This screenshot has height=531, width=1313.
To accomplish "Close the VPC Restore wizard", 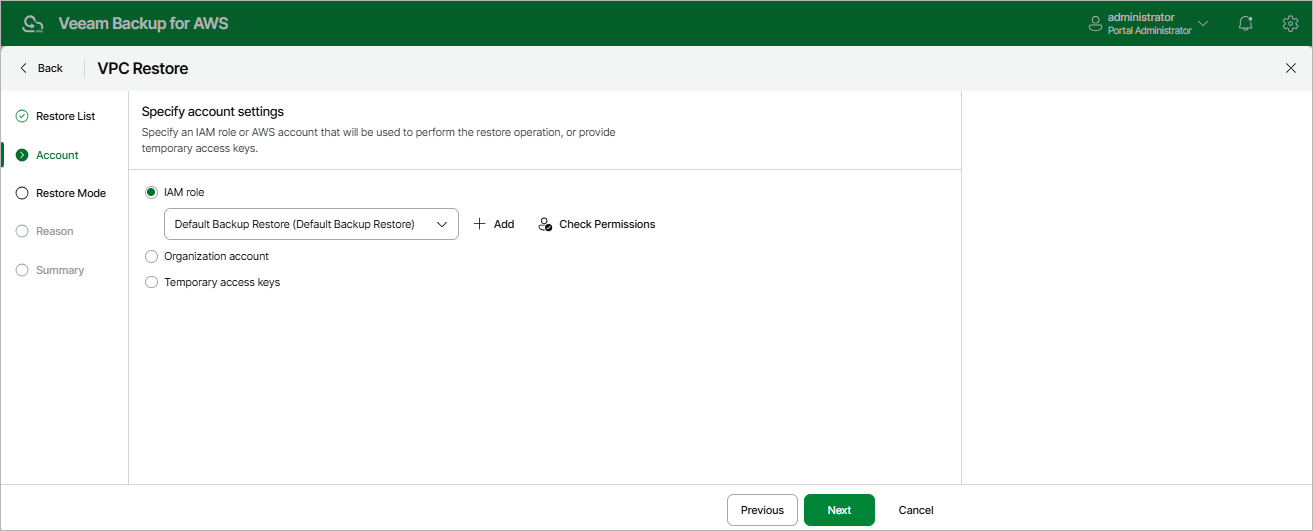I will [1290, 68].
